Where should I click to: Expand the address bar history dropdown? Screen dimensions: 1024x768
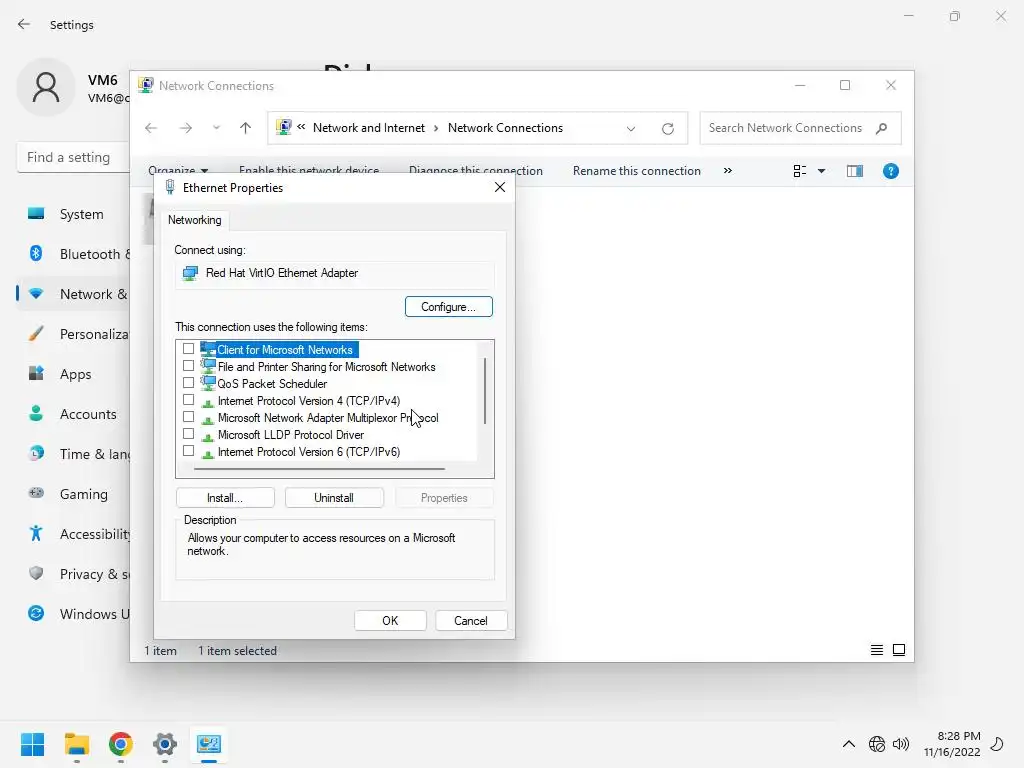click(x=631, y=129)
